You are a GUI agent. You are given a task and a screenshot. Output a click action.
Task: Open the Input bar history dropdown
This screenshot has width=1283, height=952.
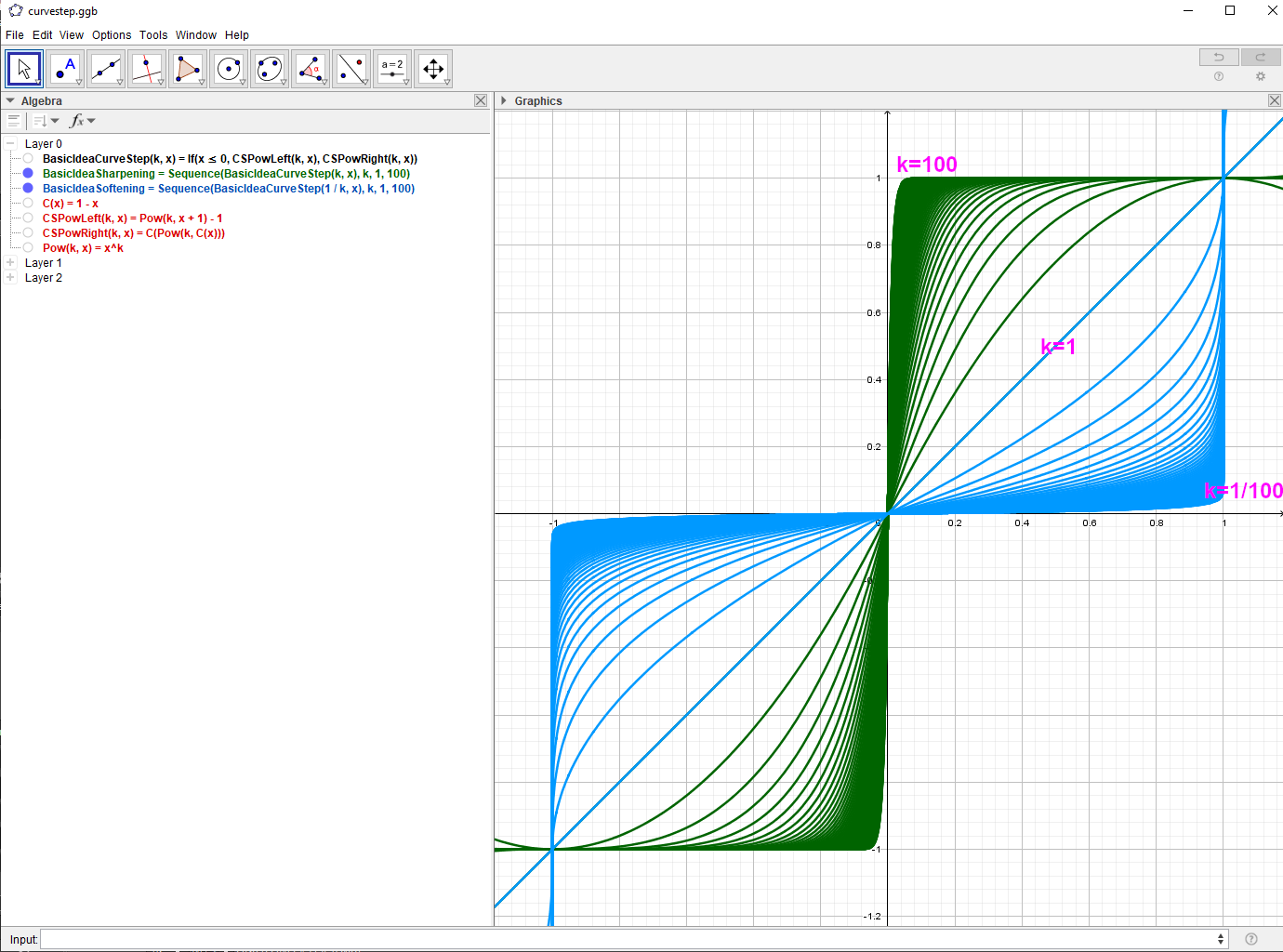[x=1221, y=939]
